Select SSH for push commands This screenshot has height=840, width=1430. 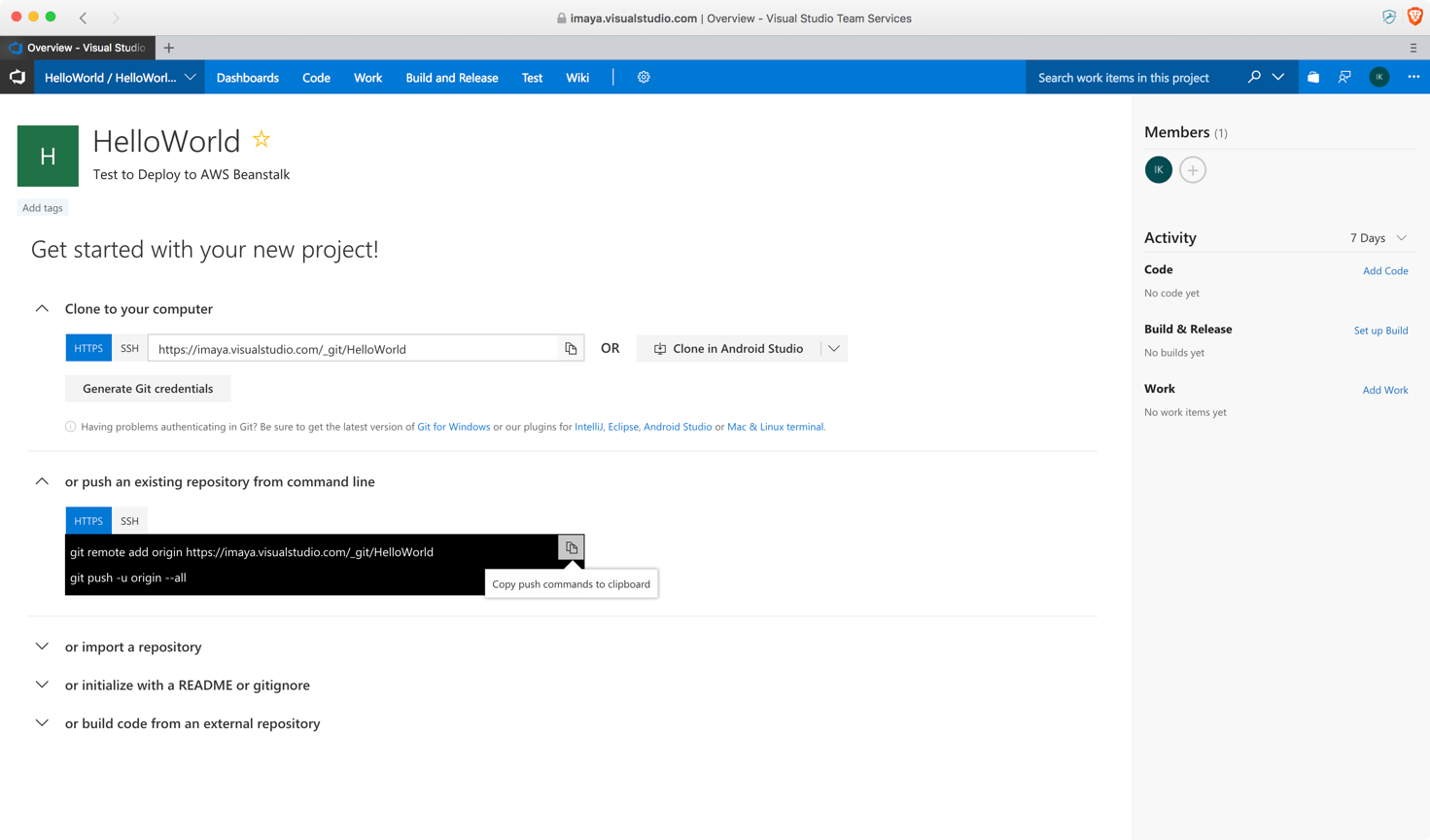129,521
